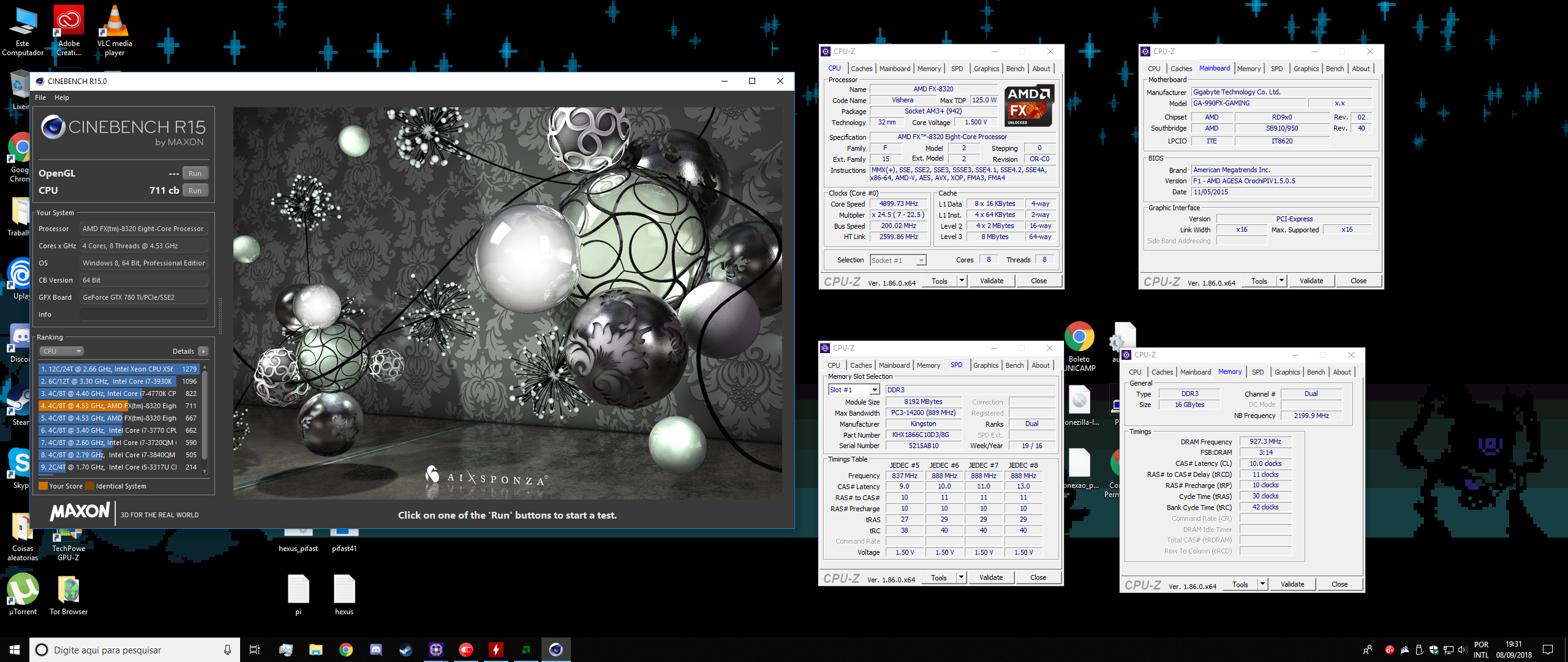Open the network status tray icon
This screenshot has height=662, width=1568.
[x=1449, y=650]
